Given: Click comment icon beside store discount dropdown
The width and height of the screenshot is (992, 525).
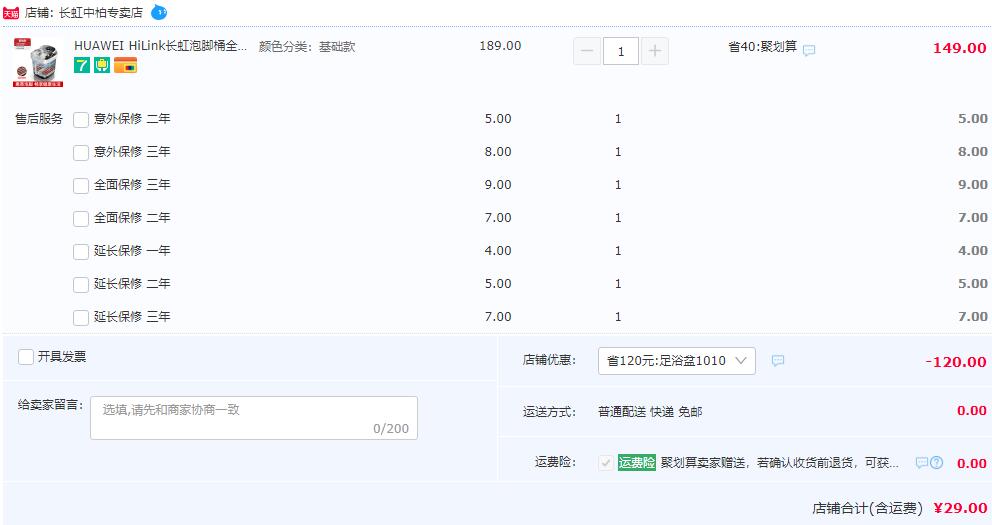Looking at the screenshot, I should click(x=778, y=361).
